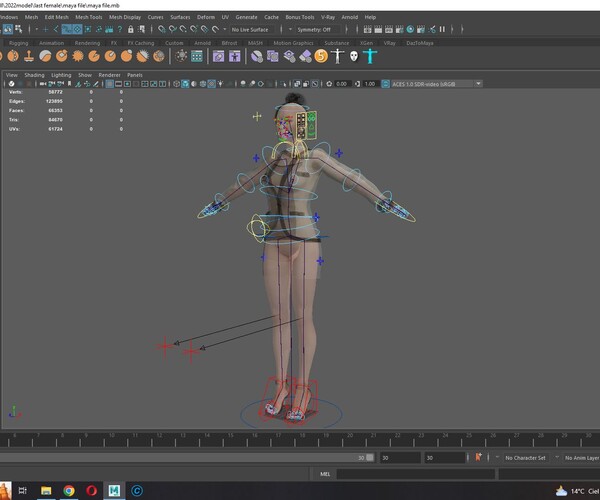The height and width of the screenshot is (500, 600).
Task: Click the orange S shelf icon
Action: (x=321, y=56)
